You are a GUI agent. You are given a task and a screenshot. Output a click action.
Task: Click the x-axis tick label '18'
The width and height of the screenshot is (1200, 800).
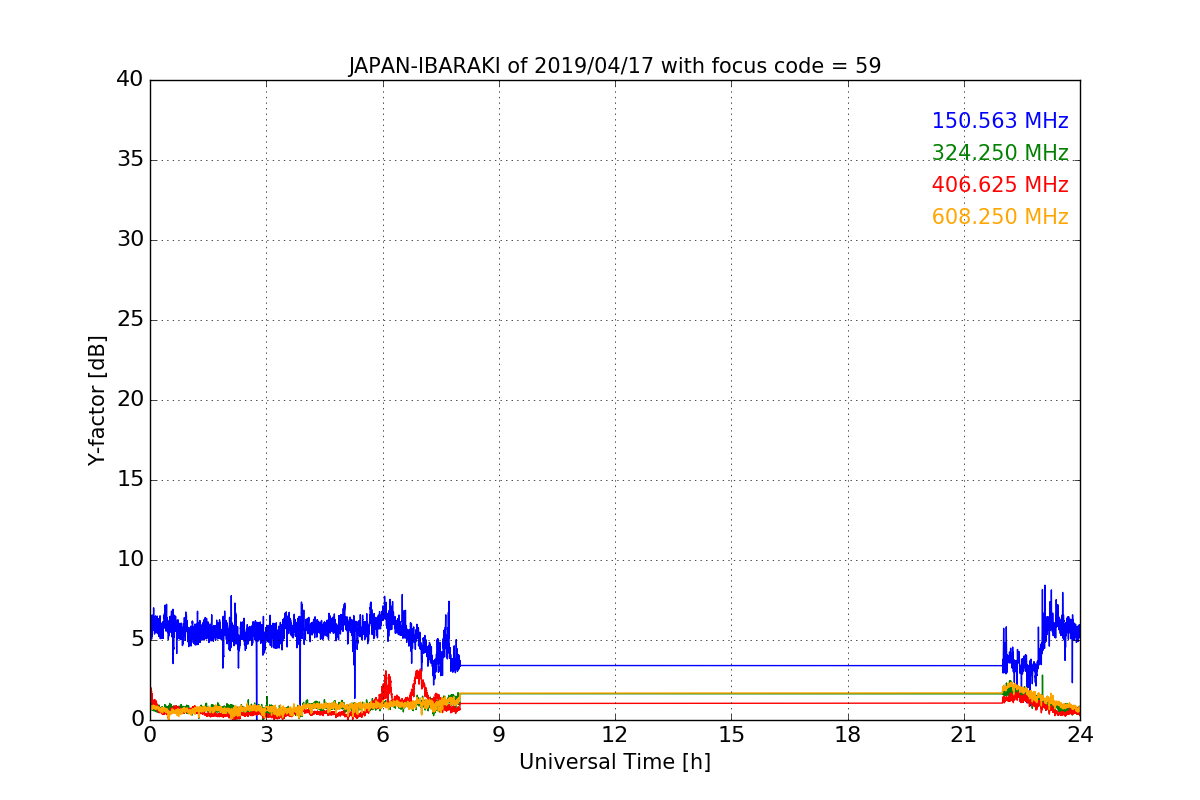tap(848, 734)
